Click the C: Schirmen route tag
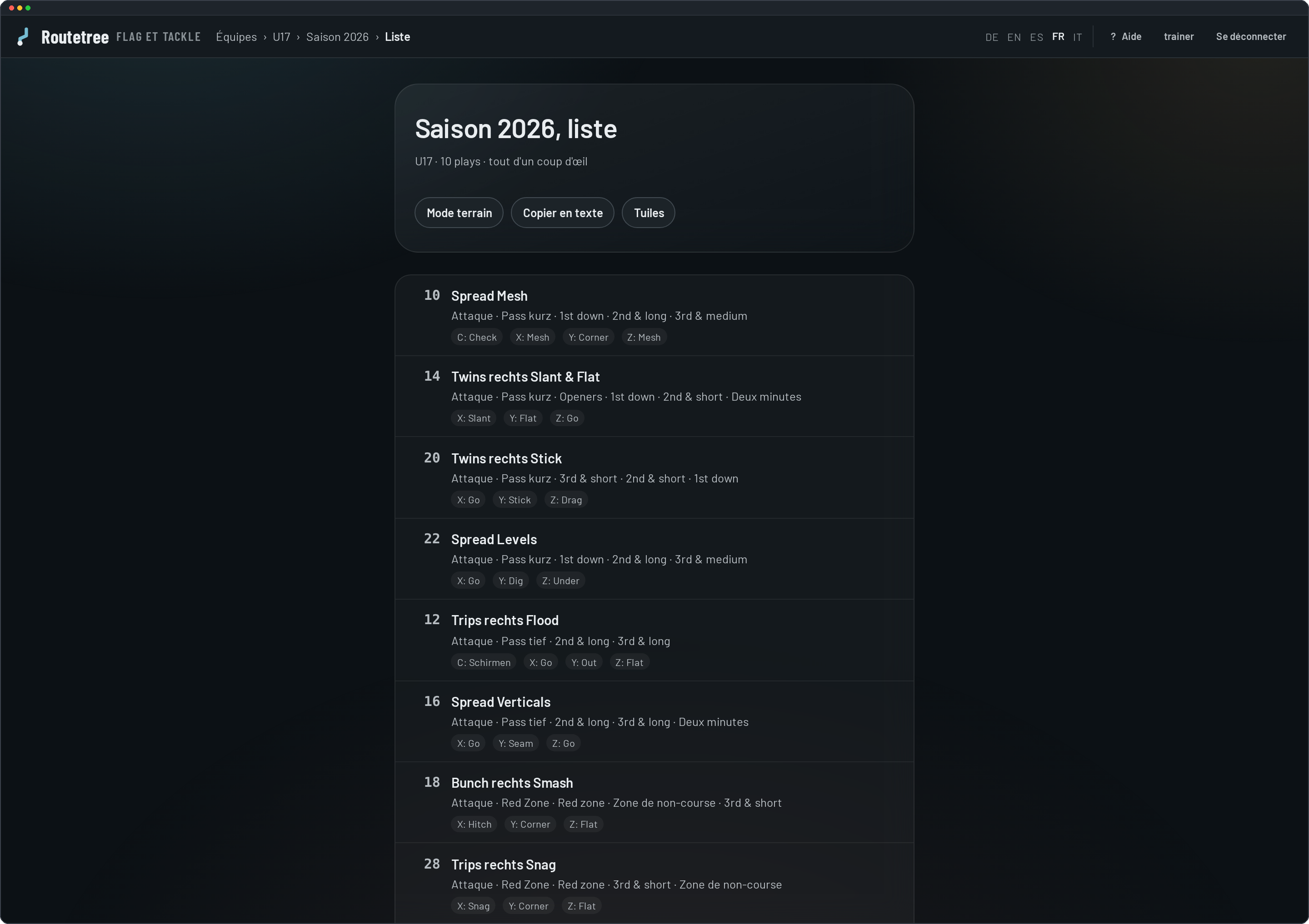 click(x=484, y=662)
